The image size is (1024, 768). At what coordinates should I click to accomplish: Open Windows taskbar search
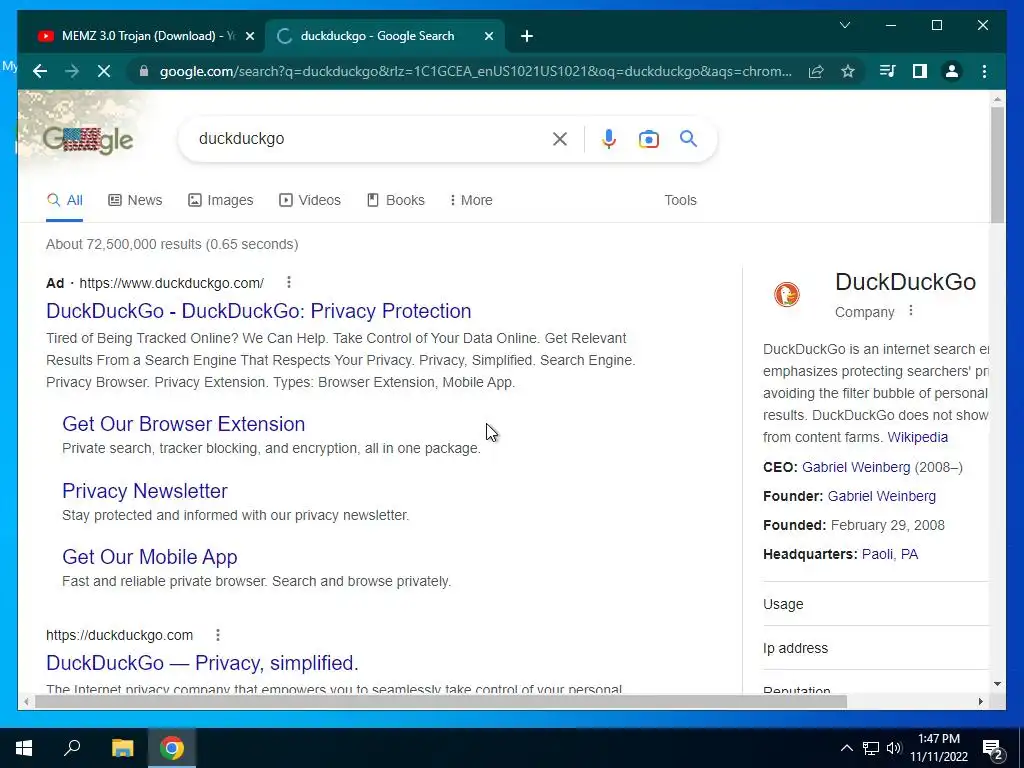tap(72, 748)
